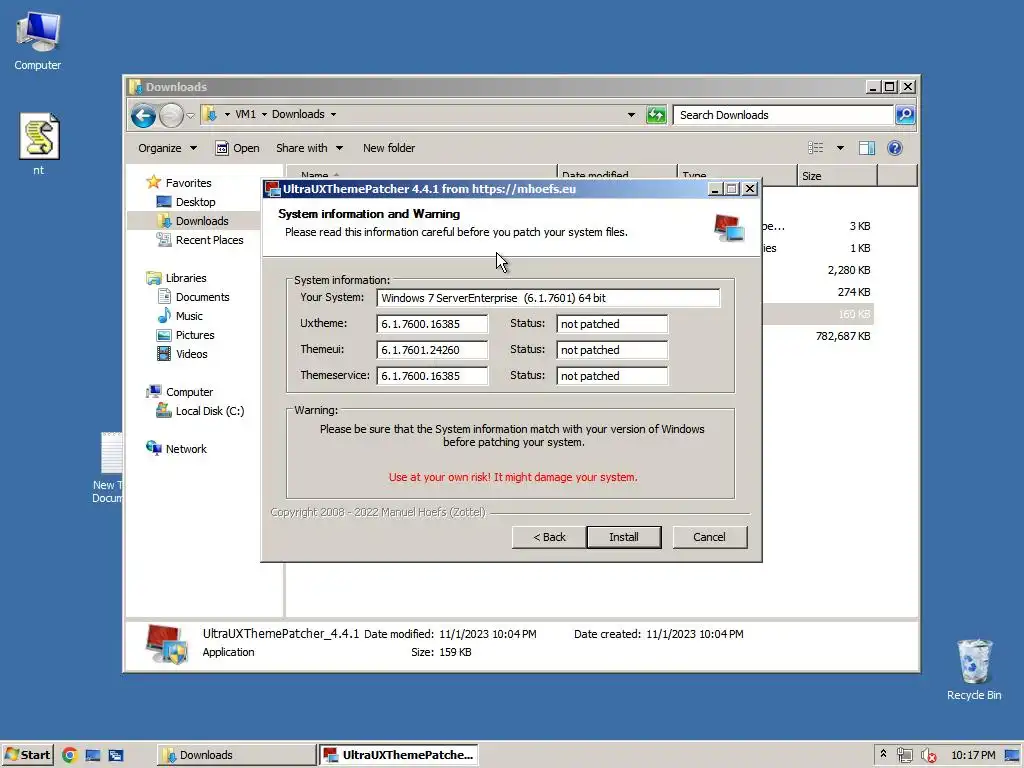Open Videos library in navigation pane
The image size is (1024, 768).
[x=191, y=353]
